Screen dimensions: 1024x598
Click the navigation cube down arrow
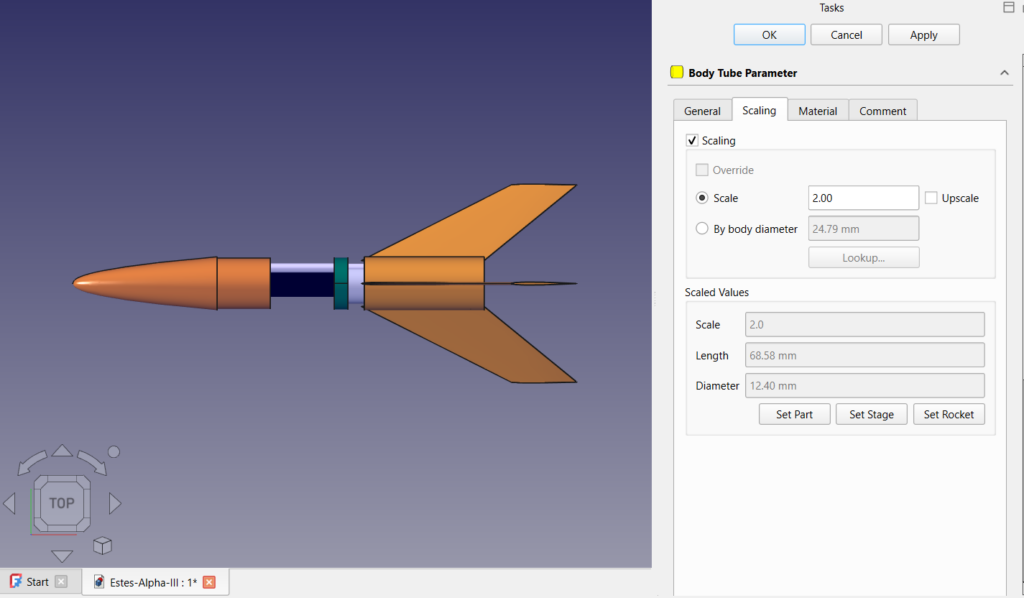[62, 556]
